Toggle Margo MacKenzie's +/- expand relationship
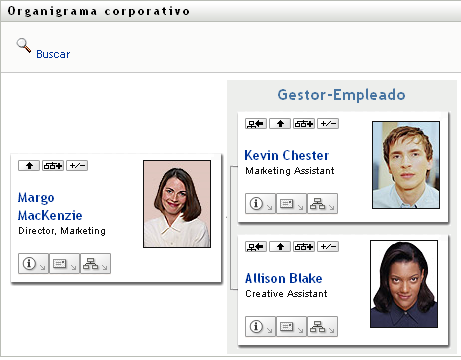The height and width of the screenshot is (360, 461). (77, 165)
